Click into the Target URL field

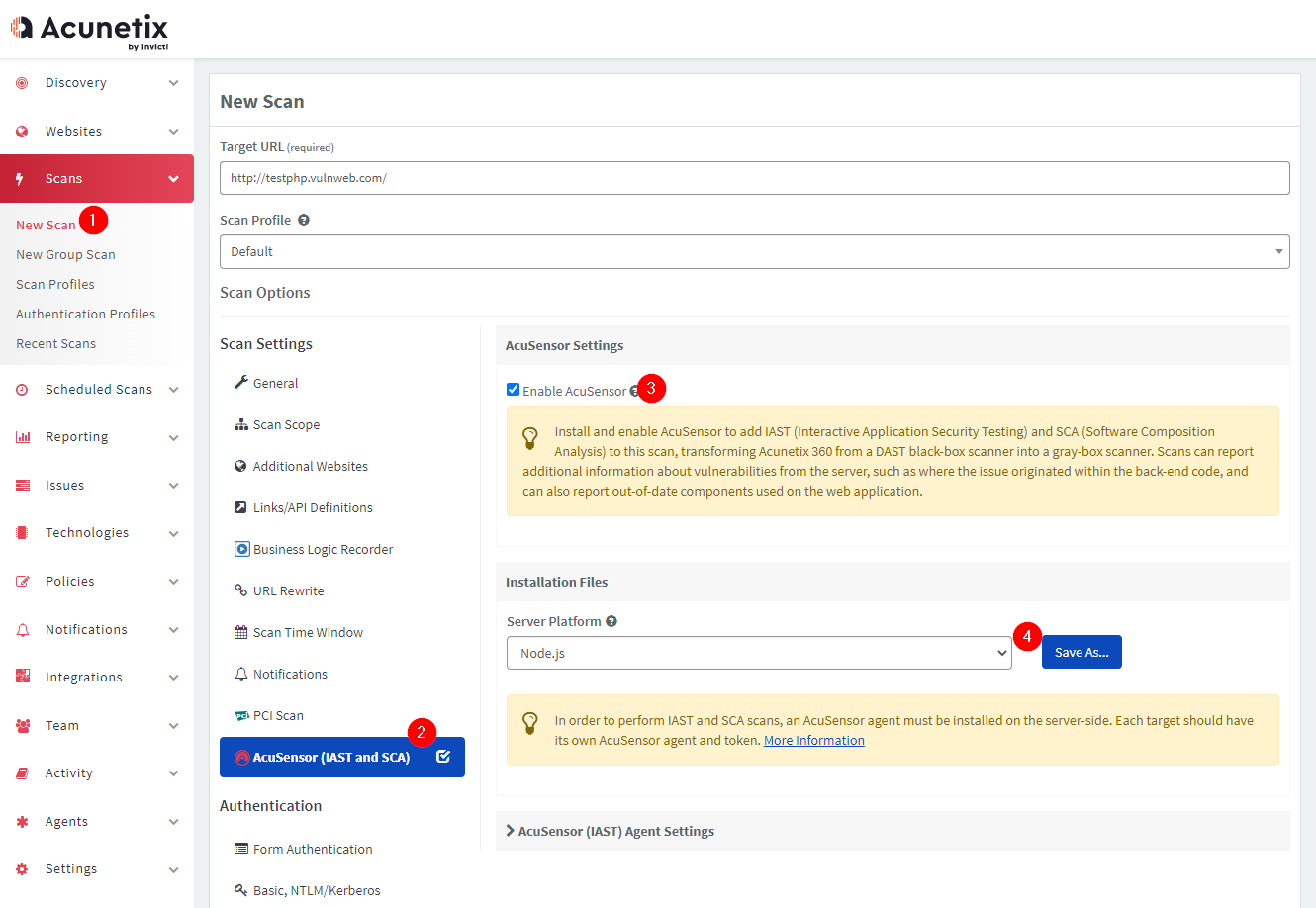click(x=755, y=178)
